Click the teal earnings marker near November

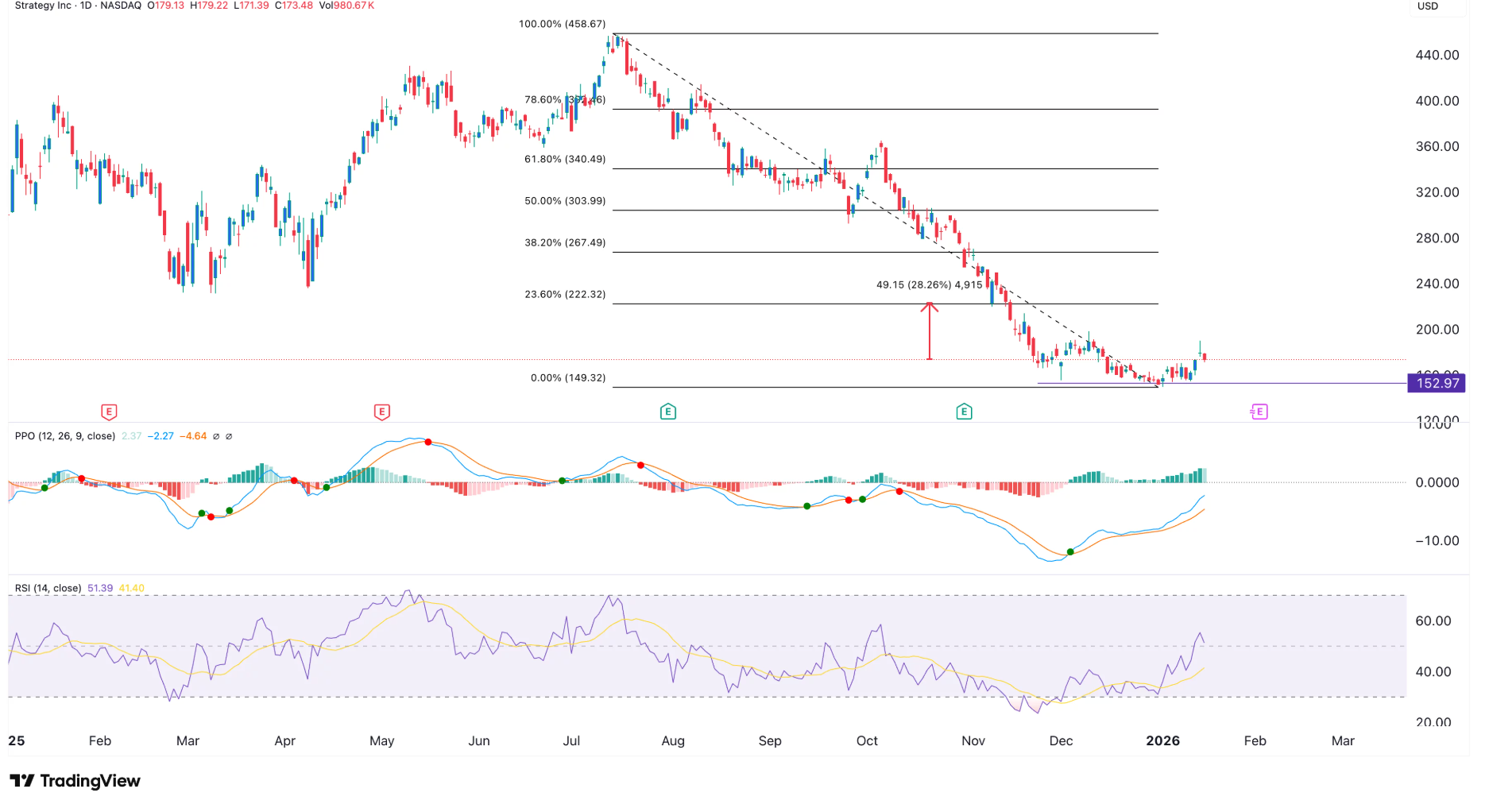(x=964, y=412)
